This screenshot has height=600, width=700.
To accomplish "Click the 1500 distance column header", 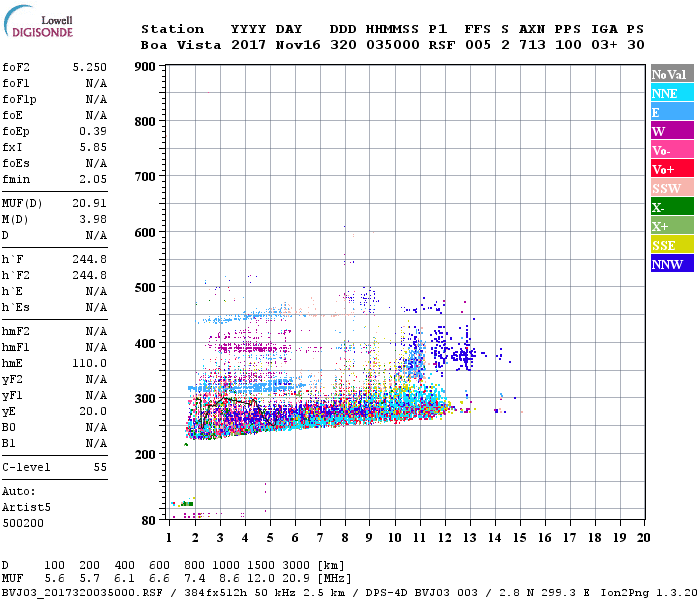I will 261,565.
